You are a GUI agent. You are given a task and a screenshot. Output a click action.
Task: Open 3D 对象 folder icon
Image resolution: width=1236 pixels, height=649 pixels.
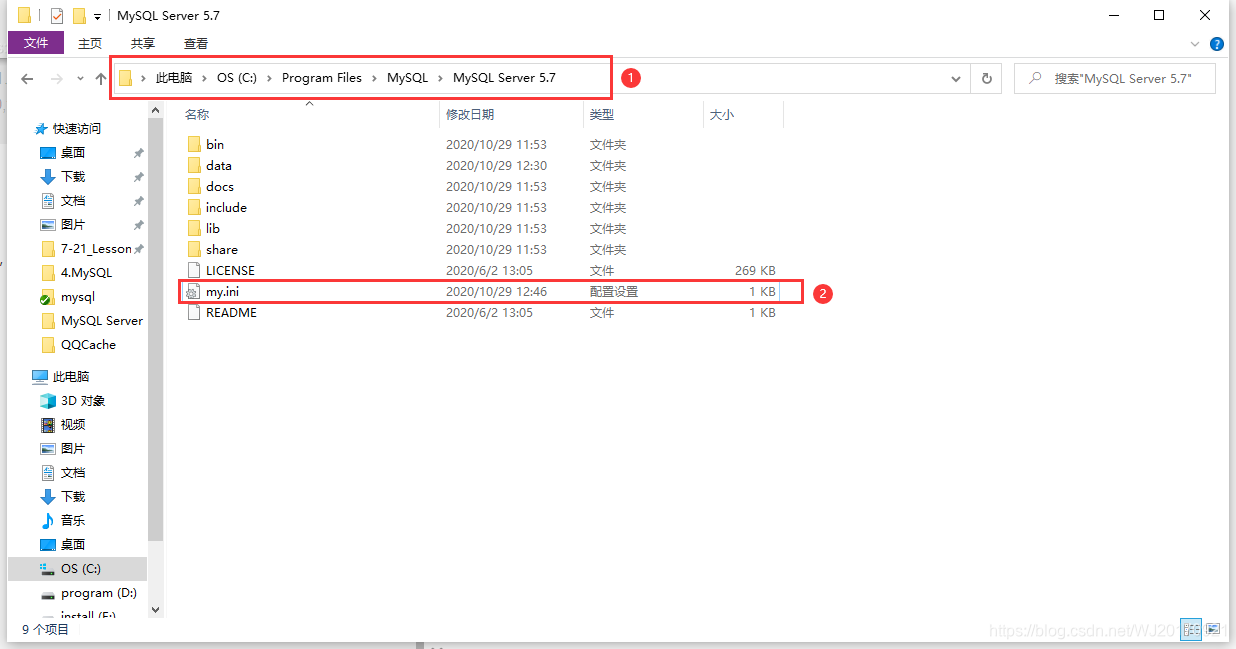click(48, 401)
